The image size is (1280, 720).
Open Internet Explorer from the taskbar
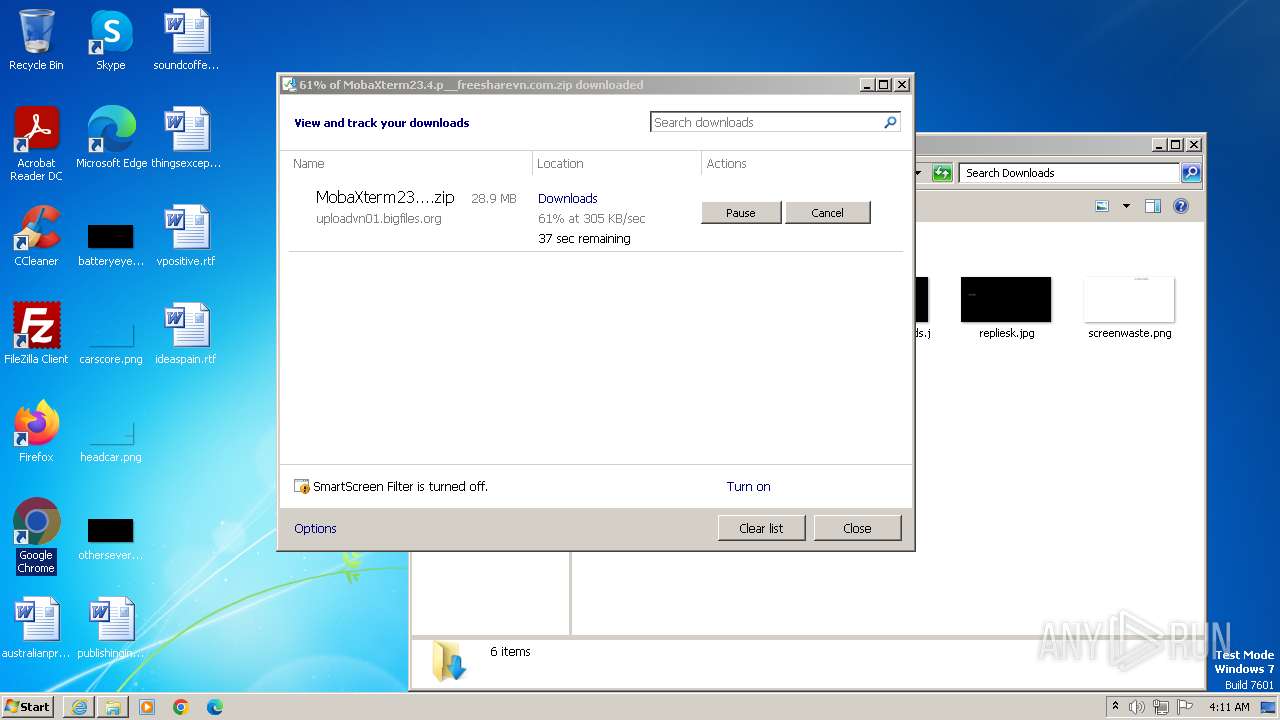click(79, 707)
